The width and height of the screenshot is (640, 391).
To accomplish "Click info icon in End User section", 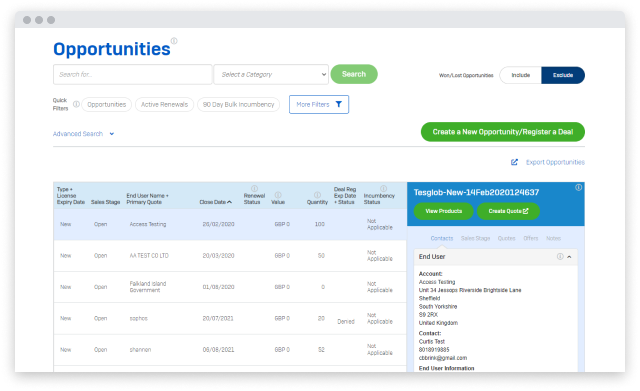I will click(x=560, y=256).
